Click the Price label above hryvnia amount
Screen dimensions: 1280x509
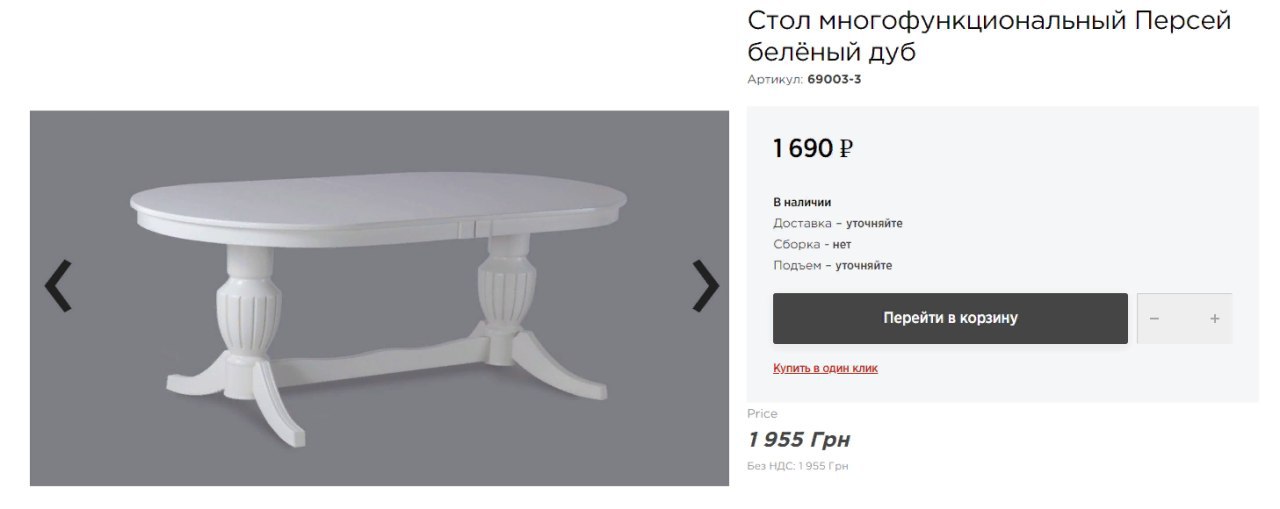pos(762,413)
